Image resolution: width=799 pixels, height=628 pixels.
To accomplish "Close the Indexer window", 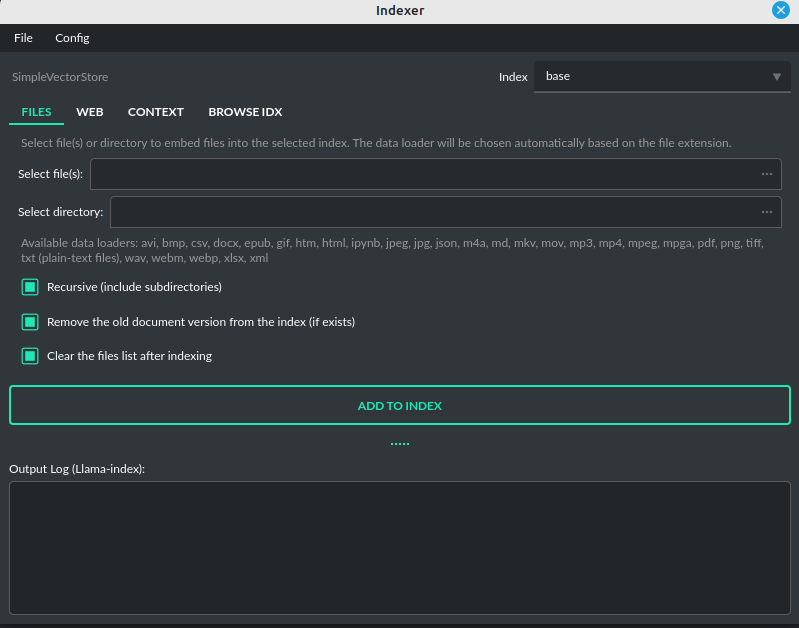I will (x=781, y=11).
